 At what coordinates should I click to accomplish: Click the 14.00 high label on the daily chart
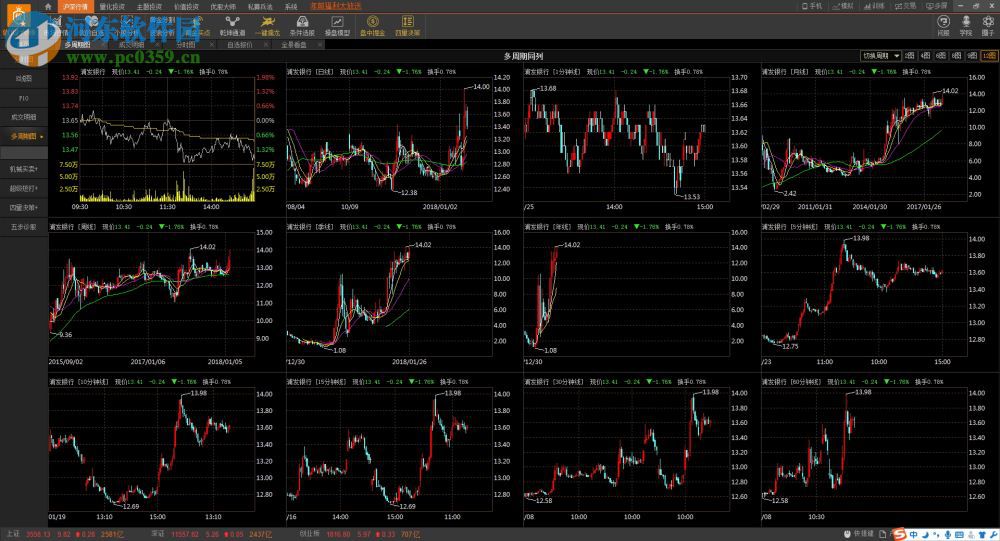[481, 87]
